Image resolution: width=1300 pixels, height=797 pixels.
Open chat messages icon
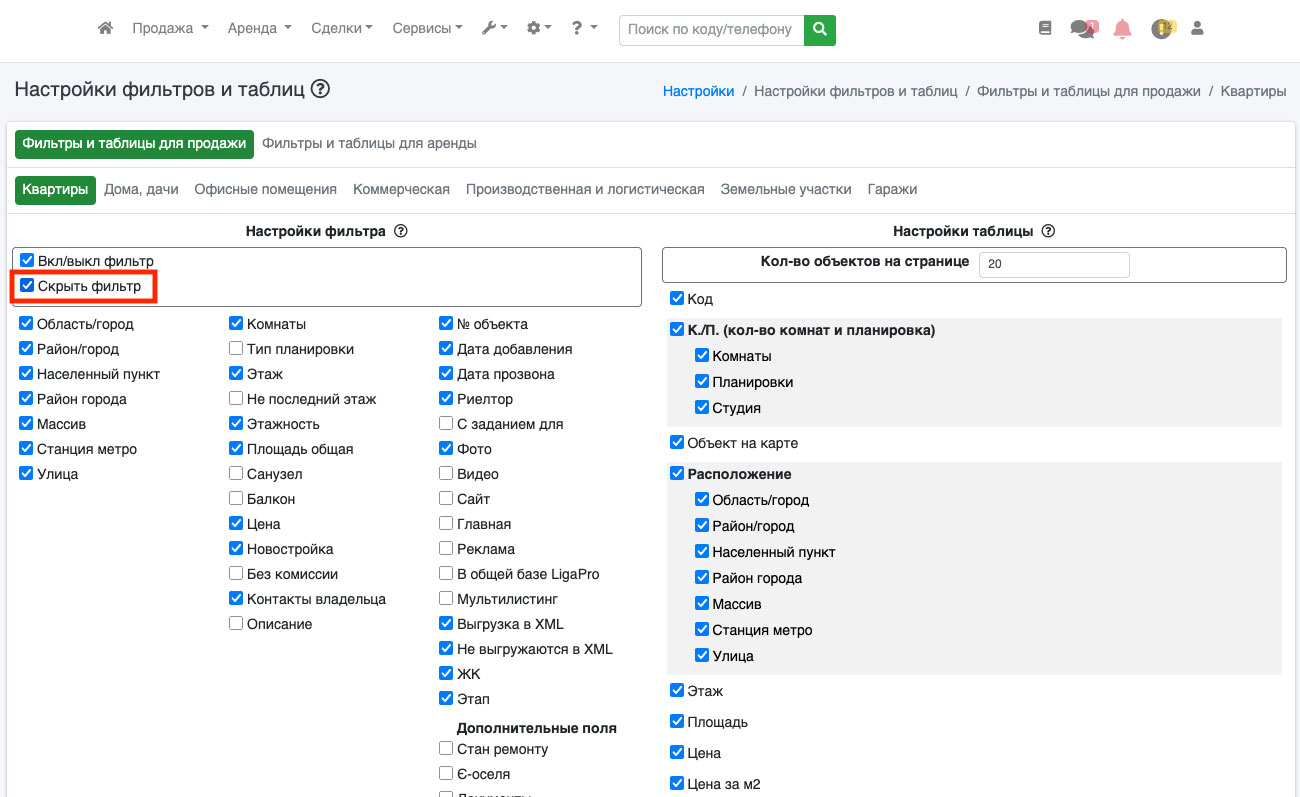coord(1082,29)
